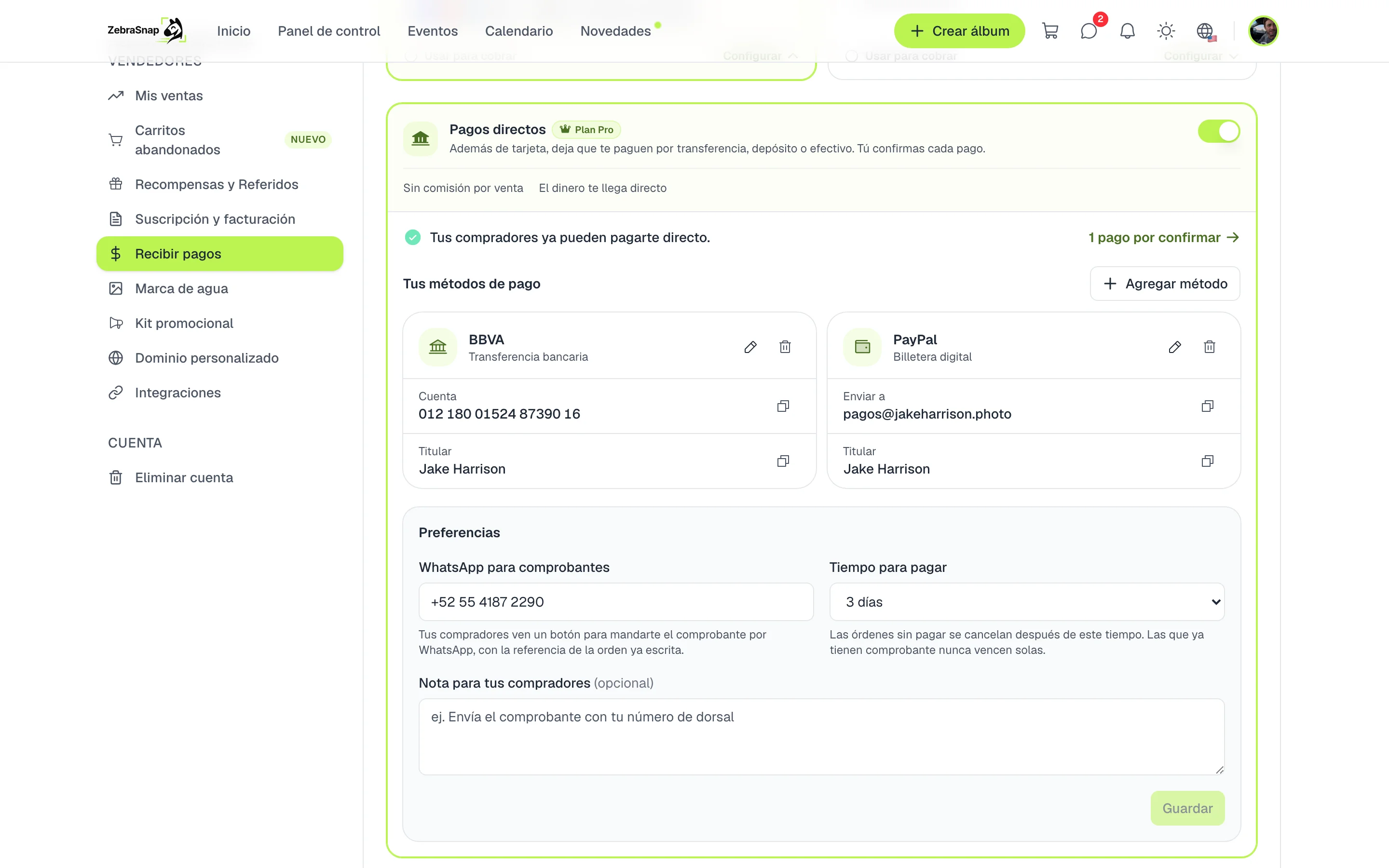
Task: Open Recompensas y Referidos
Action: click(x=220, y=184)
